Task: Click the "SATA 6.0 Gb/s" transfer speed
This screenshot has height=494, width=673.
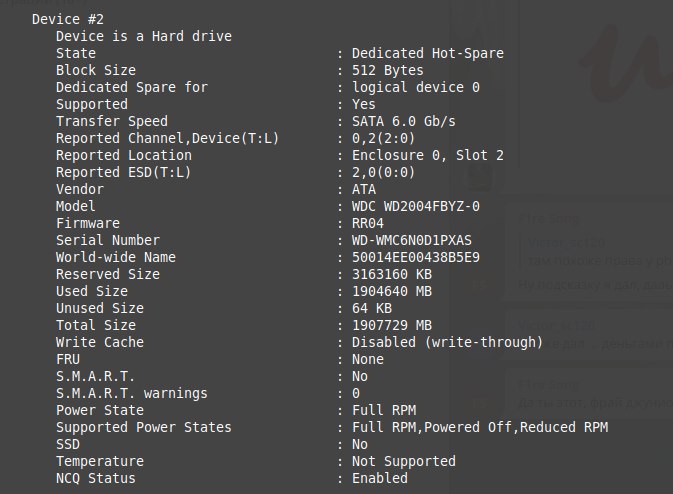Action: pyautogui.click(x=404, y=121)
